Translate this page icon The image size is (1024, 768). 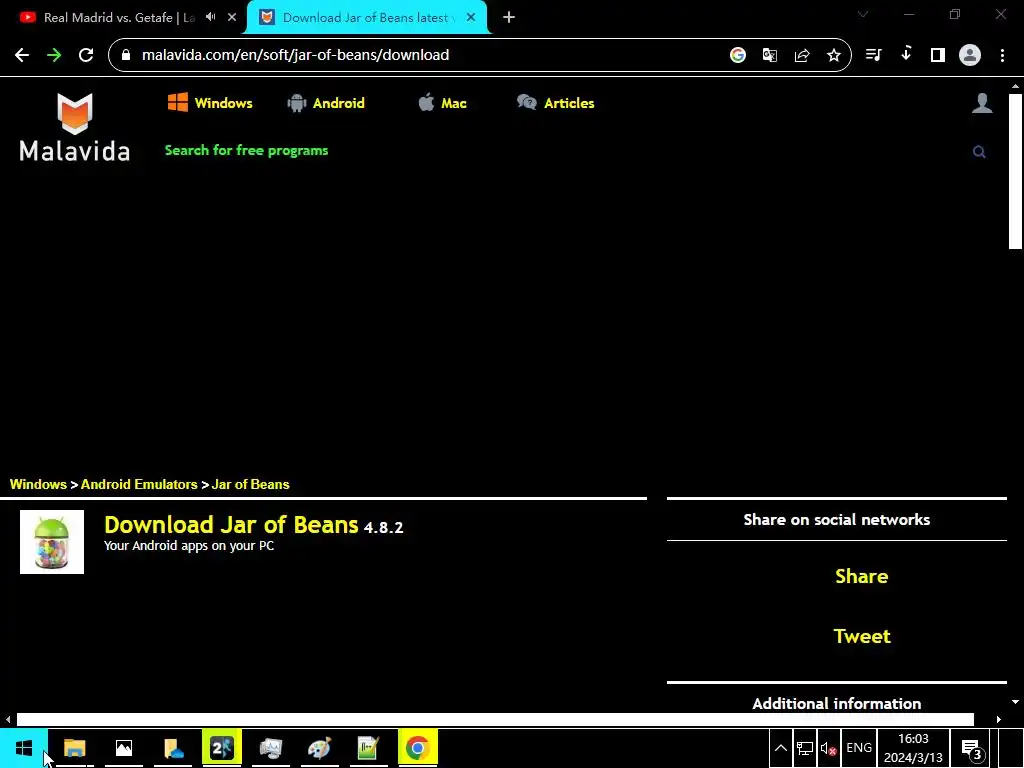[x=770, y=55]
